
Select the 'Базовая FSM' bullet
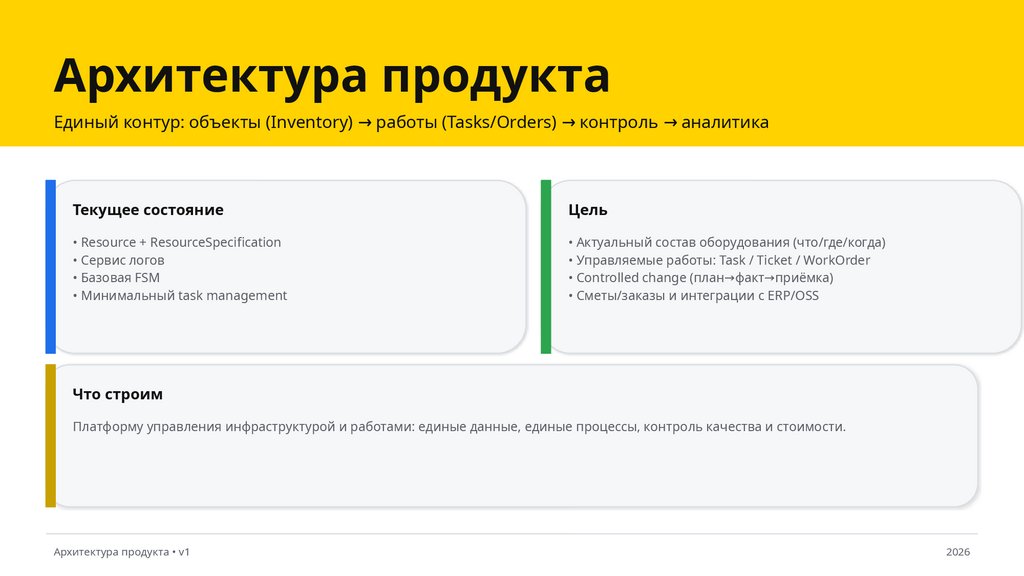pos(116,278)
